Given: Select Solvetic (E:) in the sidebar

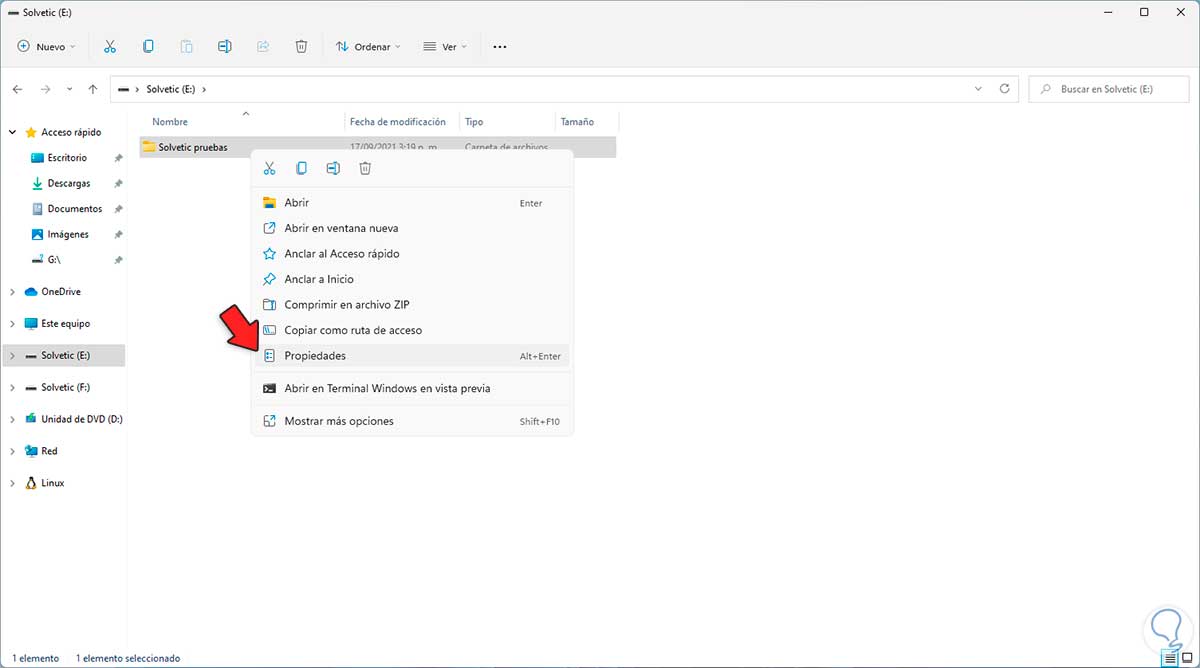Looking at the screenshot, I should 65,355.
